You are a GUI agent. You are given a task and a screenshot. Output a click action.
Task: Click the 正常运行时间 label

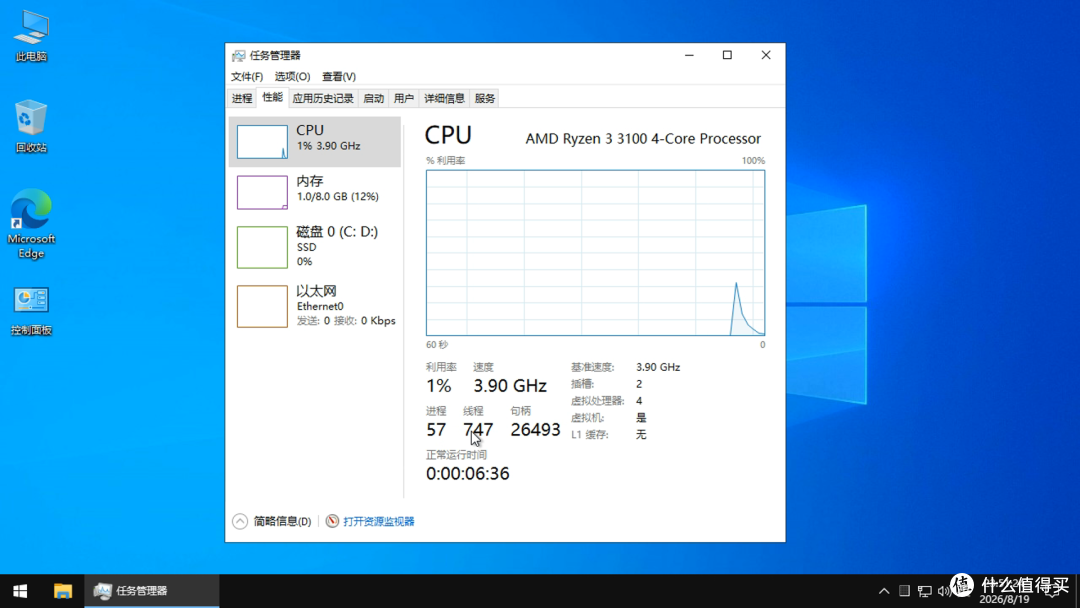tap(456, 454)
